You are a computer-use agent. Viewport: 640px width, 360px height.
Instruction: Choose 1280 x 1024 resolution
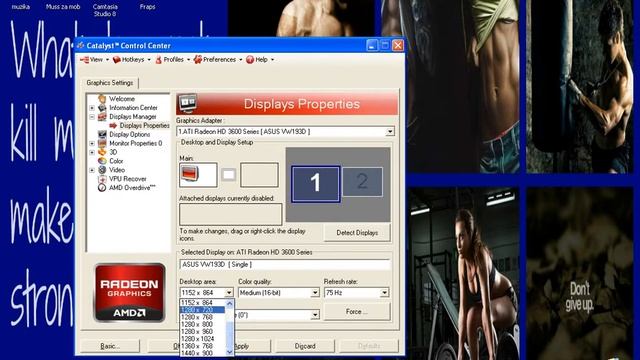[202, 339]
